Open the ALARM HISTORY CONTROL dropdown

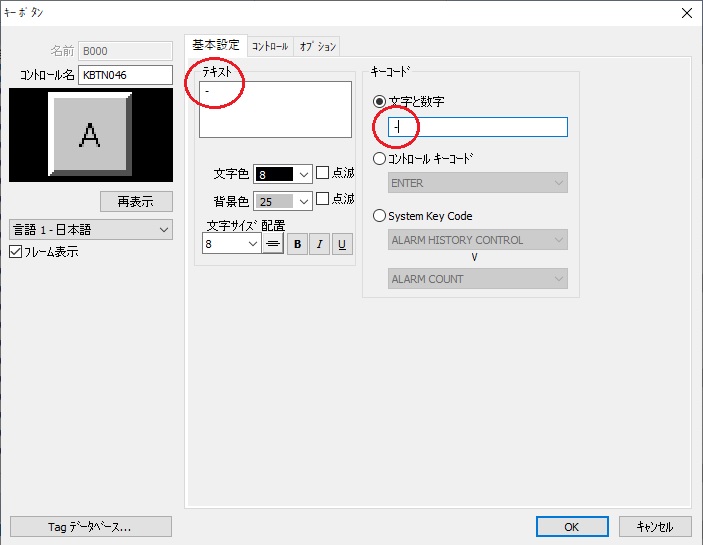[478, 240]
